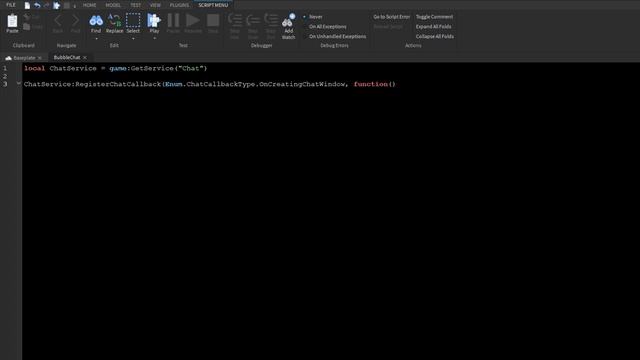The height and width of the screenshot is (360, 640).
Task: Switch to the MODEL ribbon tab
Action: click(113, 5)
